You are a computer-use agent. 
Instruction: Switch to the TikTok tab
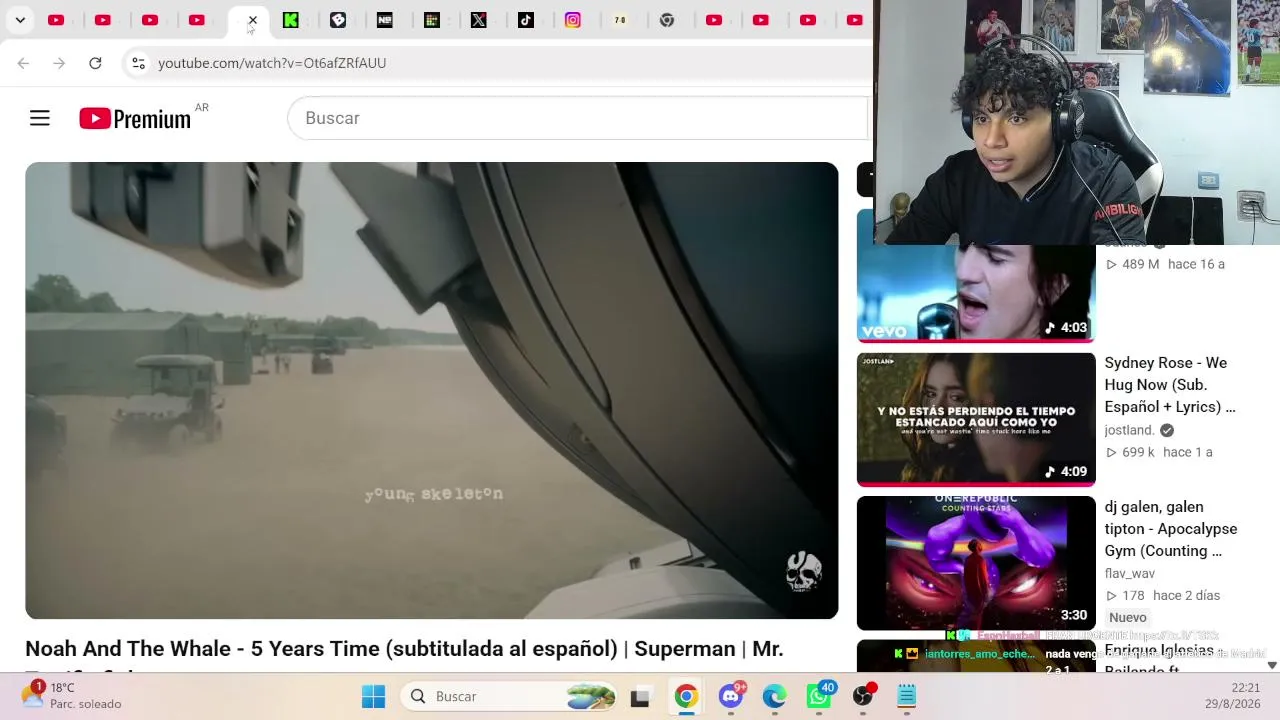click(x=526, y=20)
